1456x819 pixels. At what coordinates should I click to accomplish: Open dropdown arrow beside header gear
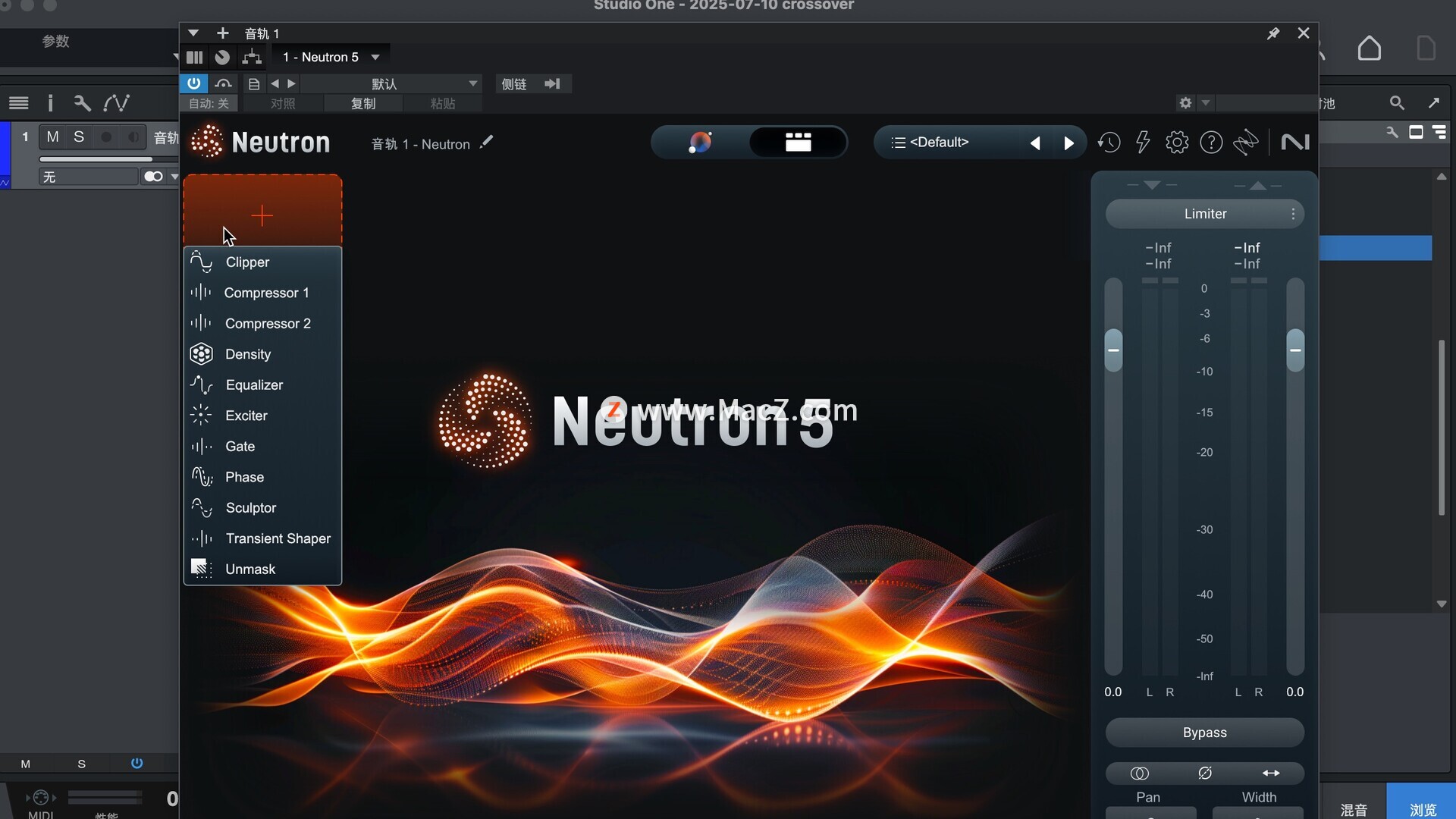point(1206,102)
